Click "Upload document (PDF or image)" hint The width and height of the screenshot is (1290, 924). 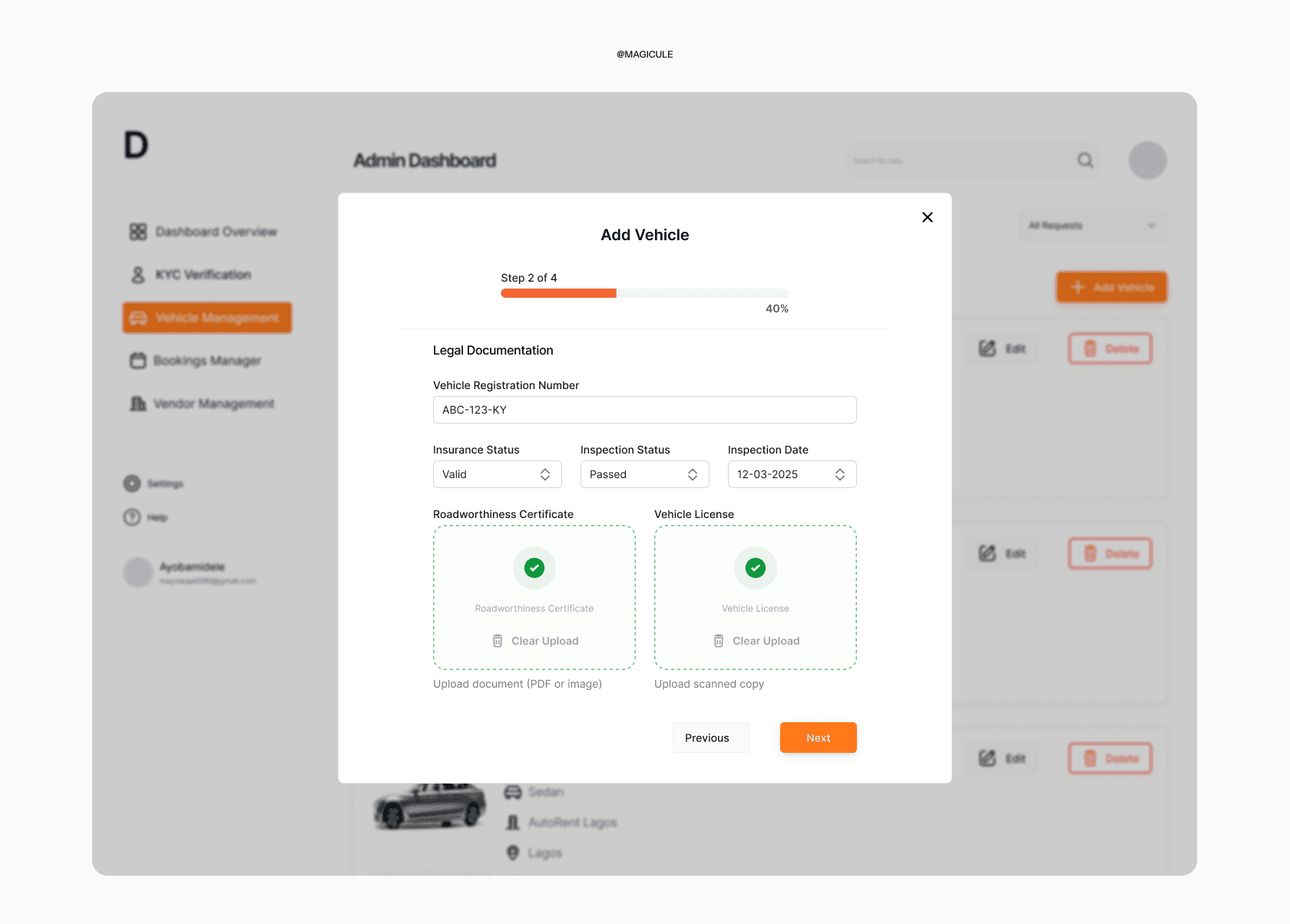[x=518, y=684]
